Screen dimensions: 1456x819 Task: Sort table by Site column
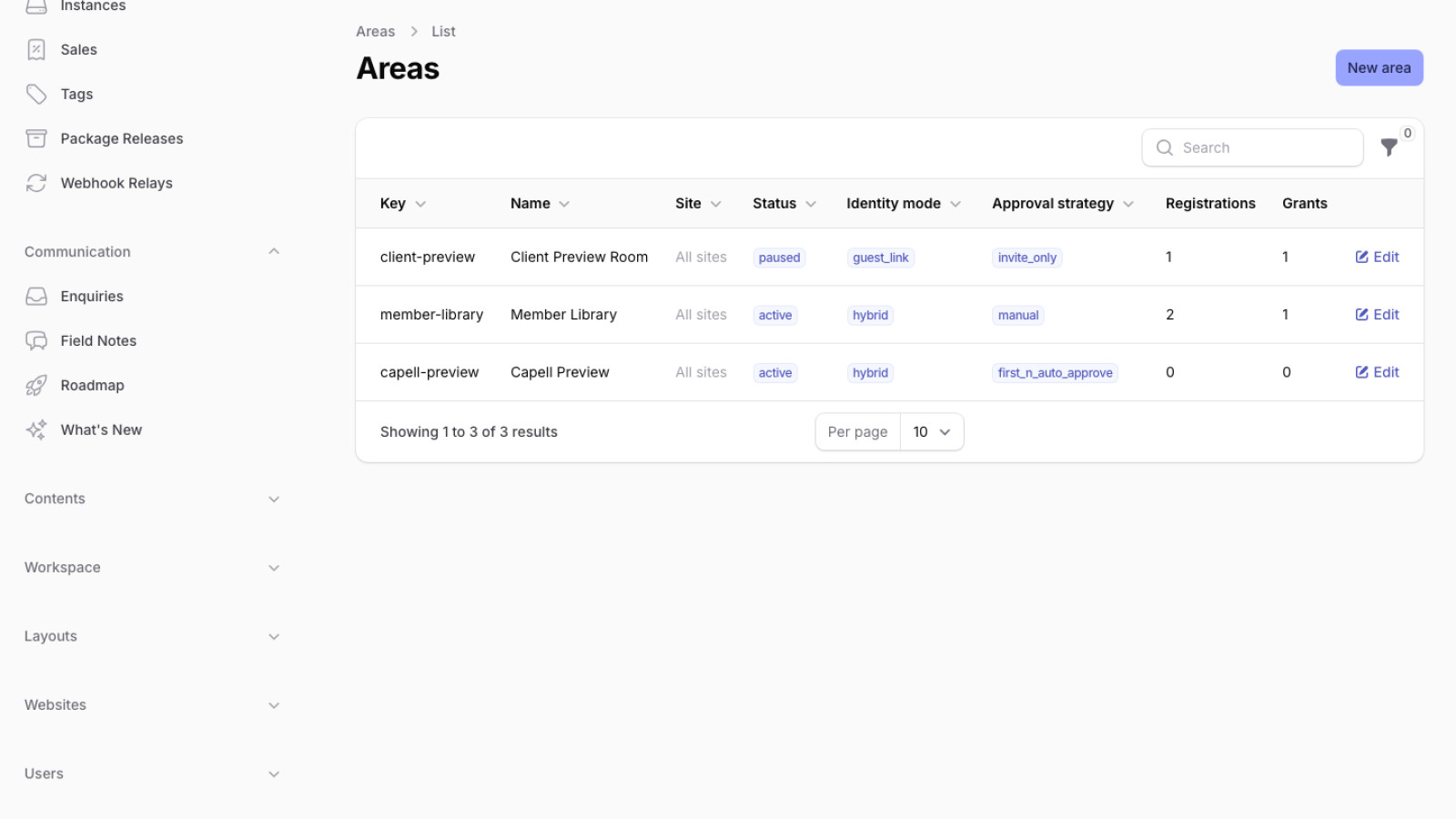(698, 204)
